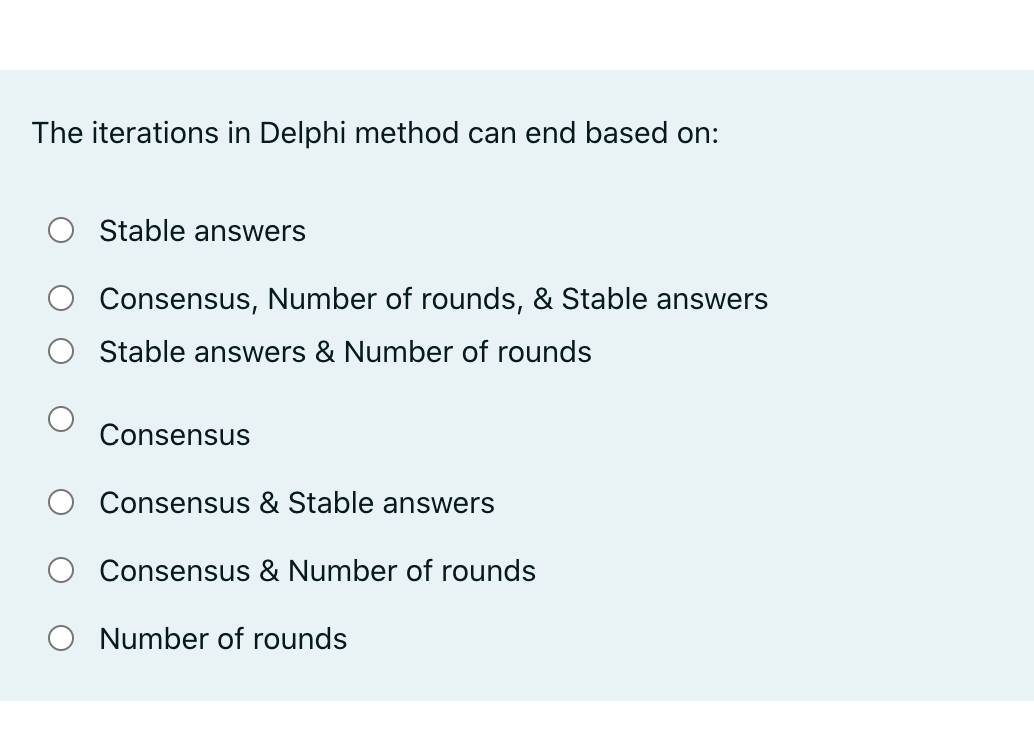Click the 'Stable answers' option label
The image size is (1034, 752).
click(x=202, y=231)
